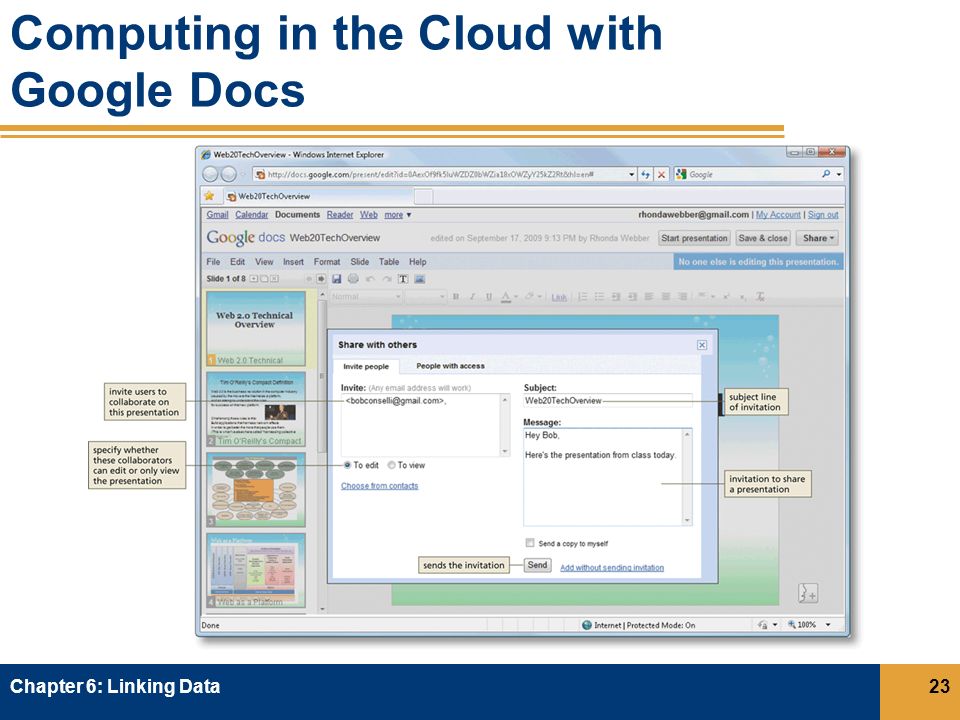This screenshot has width=960, height=720.
Task: Select Tim O'Reilly's Compact slide thumbnail
Action: 256,409
